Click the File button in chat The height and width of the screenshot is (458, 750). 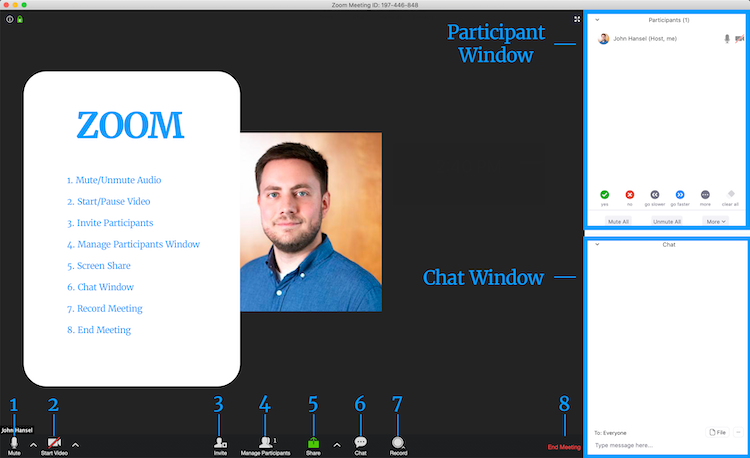pyautogui.click(x=717, y=432)
